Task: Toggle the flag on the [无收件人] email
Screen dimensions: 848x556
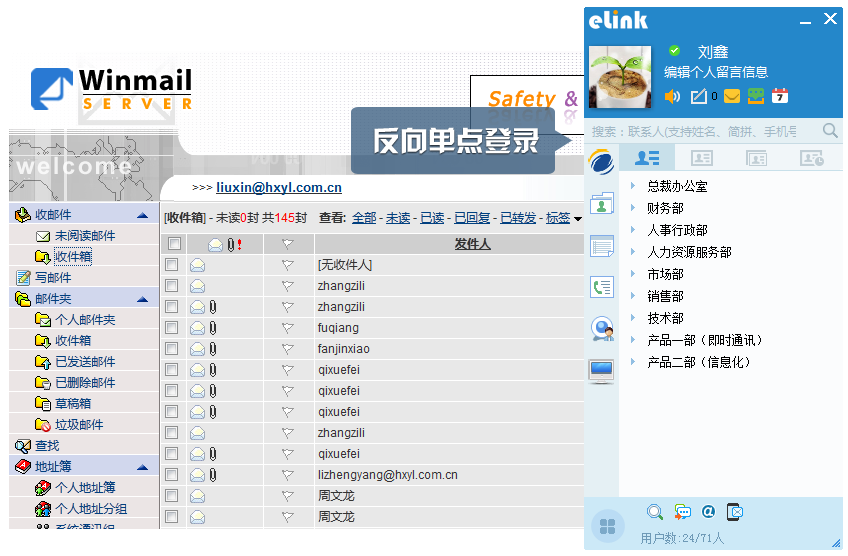Action: point(288,265)
